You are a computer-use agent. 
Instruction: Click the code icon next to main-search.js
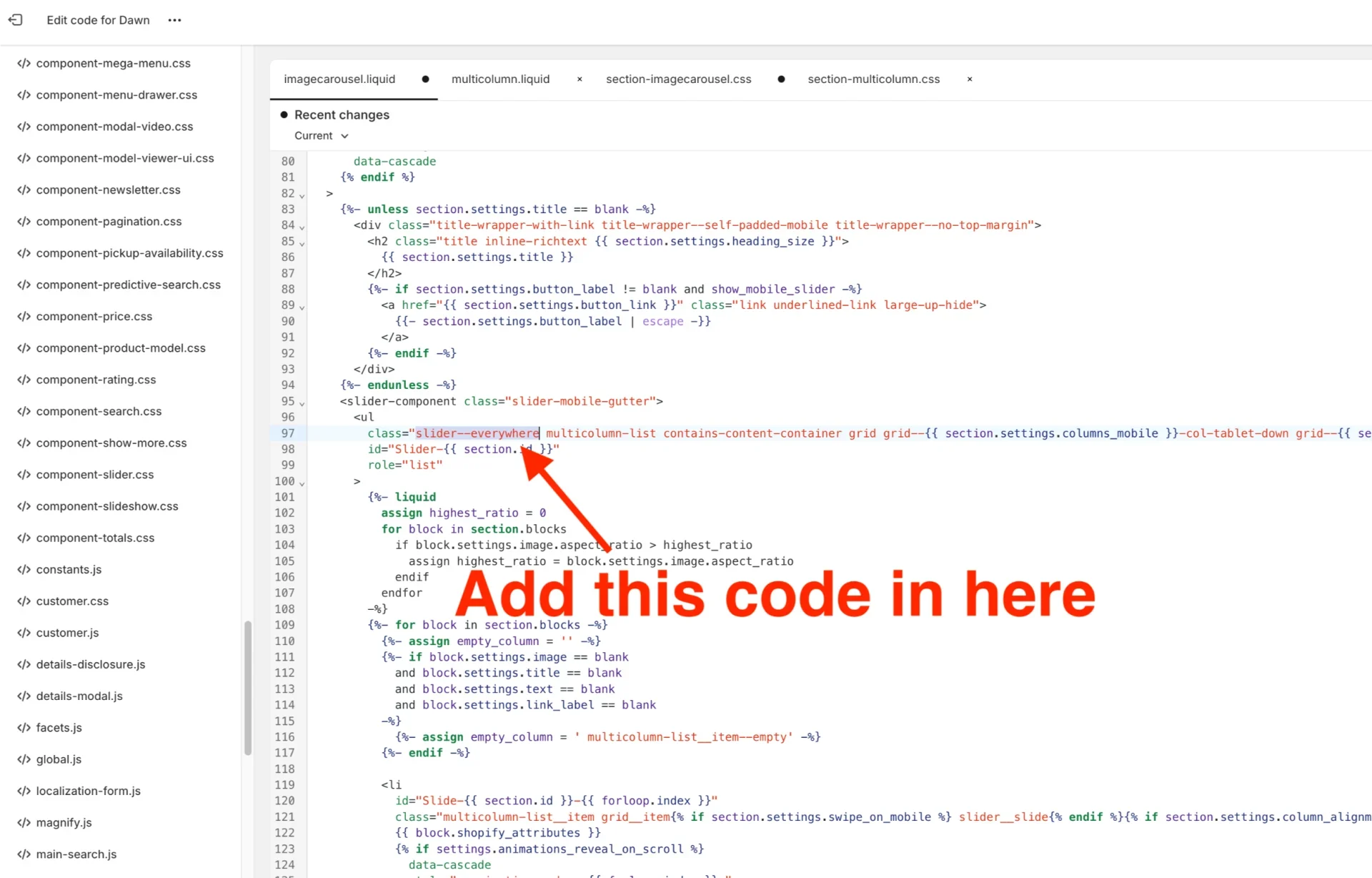[24, 854]
